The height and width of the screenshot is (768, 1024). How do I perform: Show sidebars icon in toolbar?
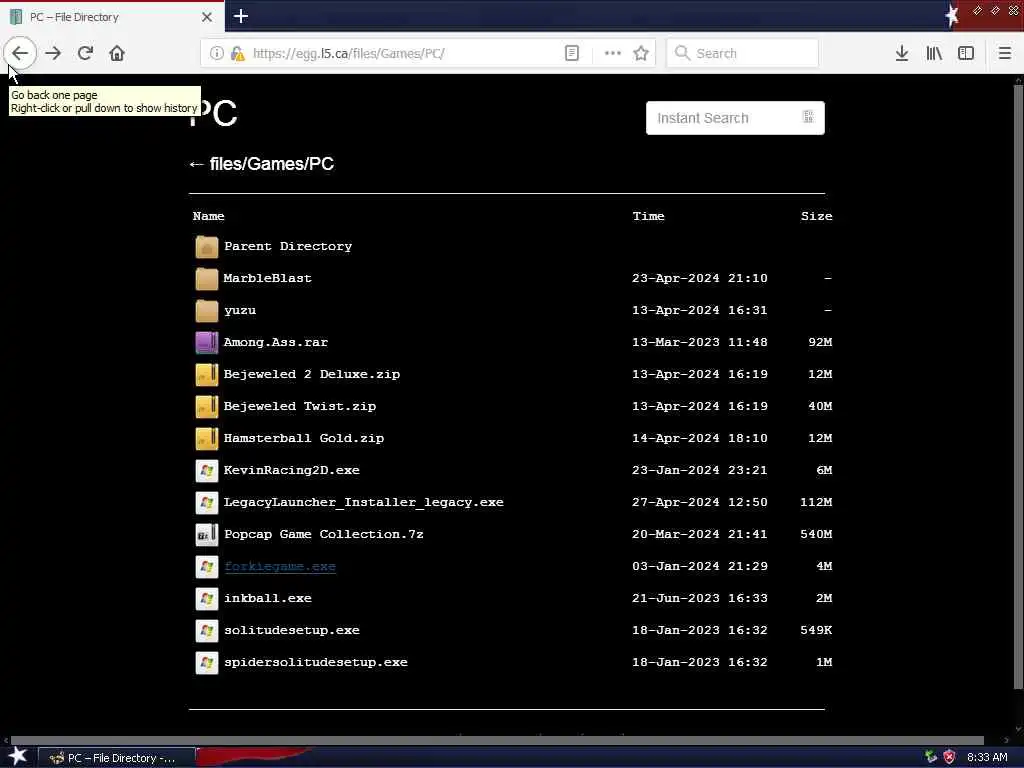(966, 54)
